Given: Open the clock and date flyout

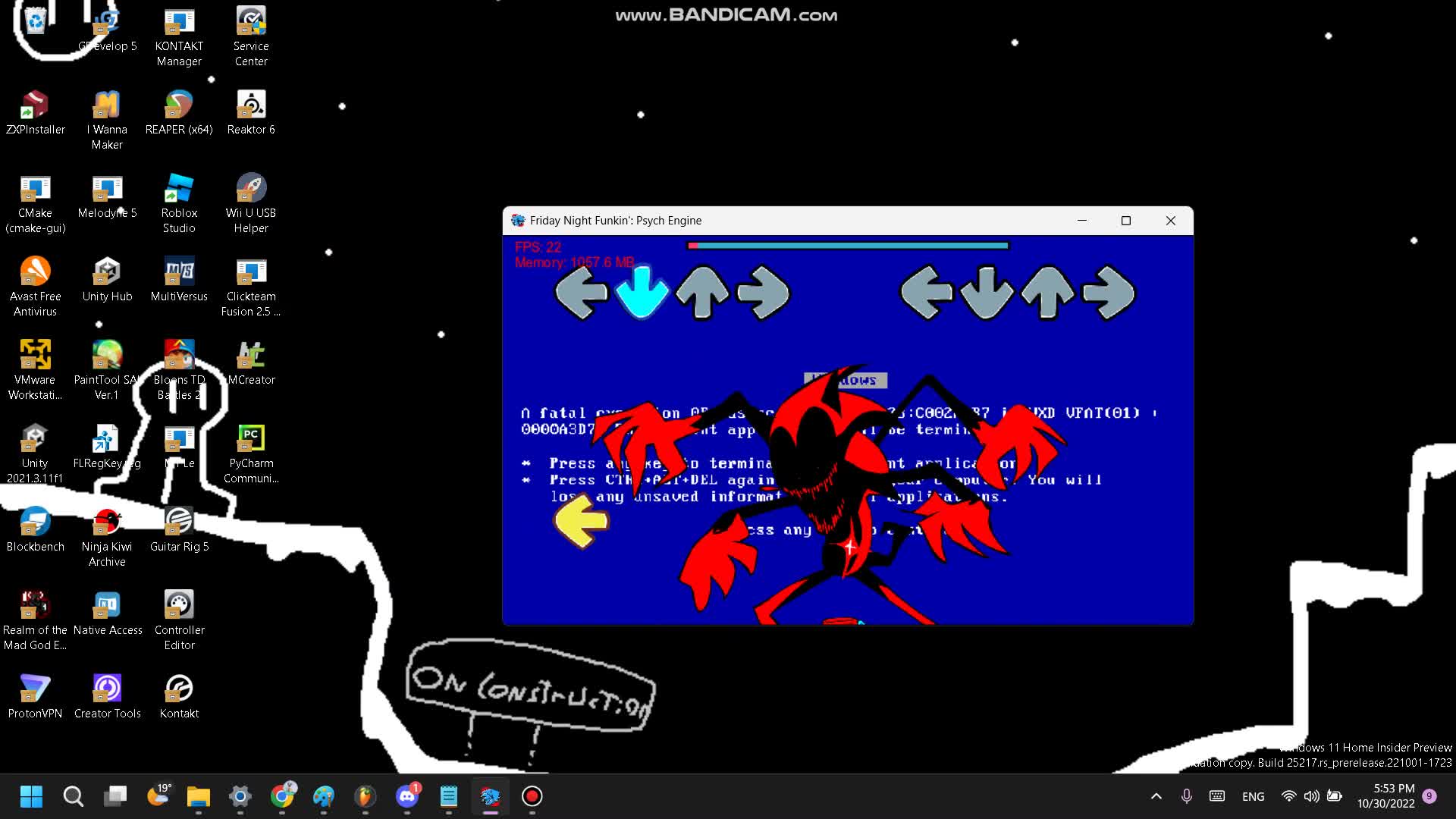Looking at the screenshot, I should 1385,796.
